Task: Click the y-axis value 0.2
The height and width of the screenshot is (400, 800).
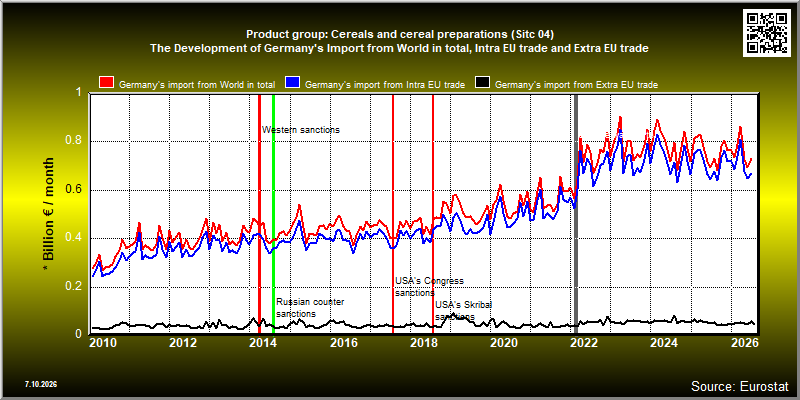Action: pos(74,287)
